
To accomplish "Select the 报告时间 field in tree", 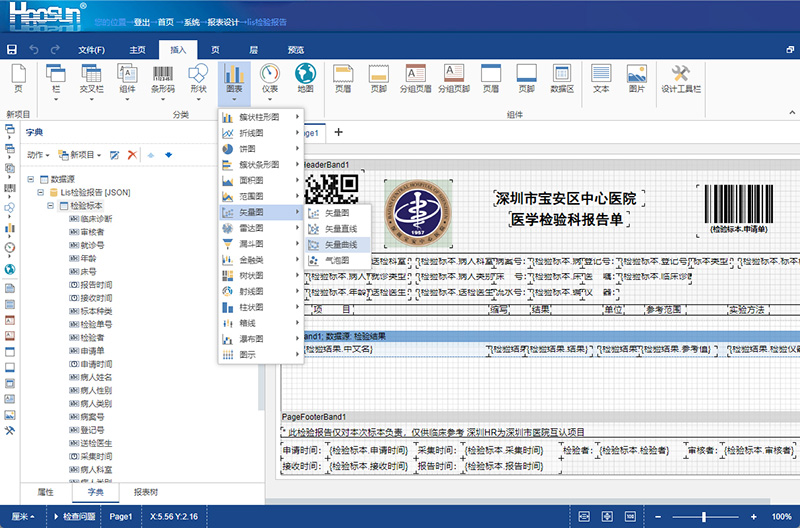I will coord(91,285).
